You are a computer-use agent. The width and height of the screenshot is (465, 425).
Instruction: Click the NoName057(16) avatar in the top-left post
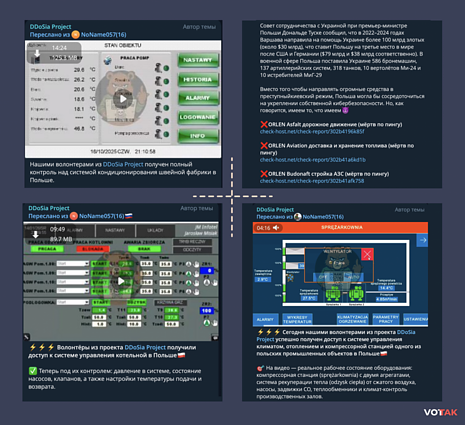(76, 35)
